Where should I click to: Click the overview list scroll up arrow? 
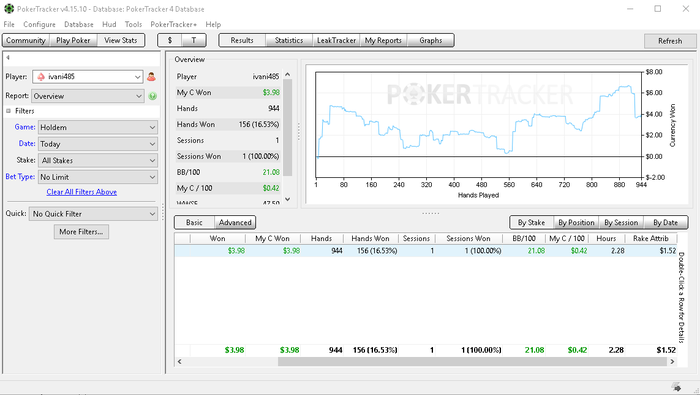[288, 75]
